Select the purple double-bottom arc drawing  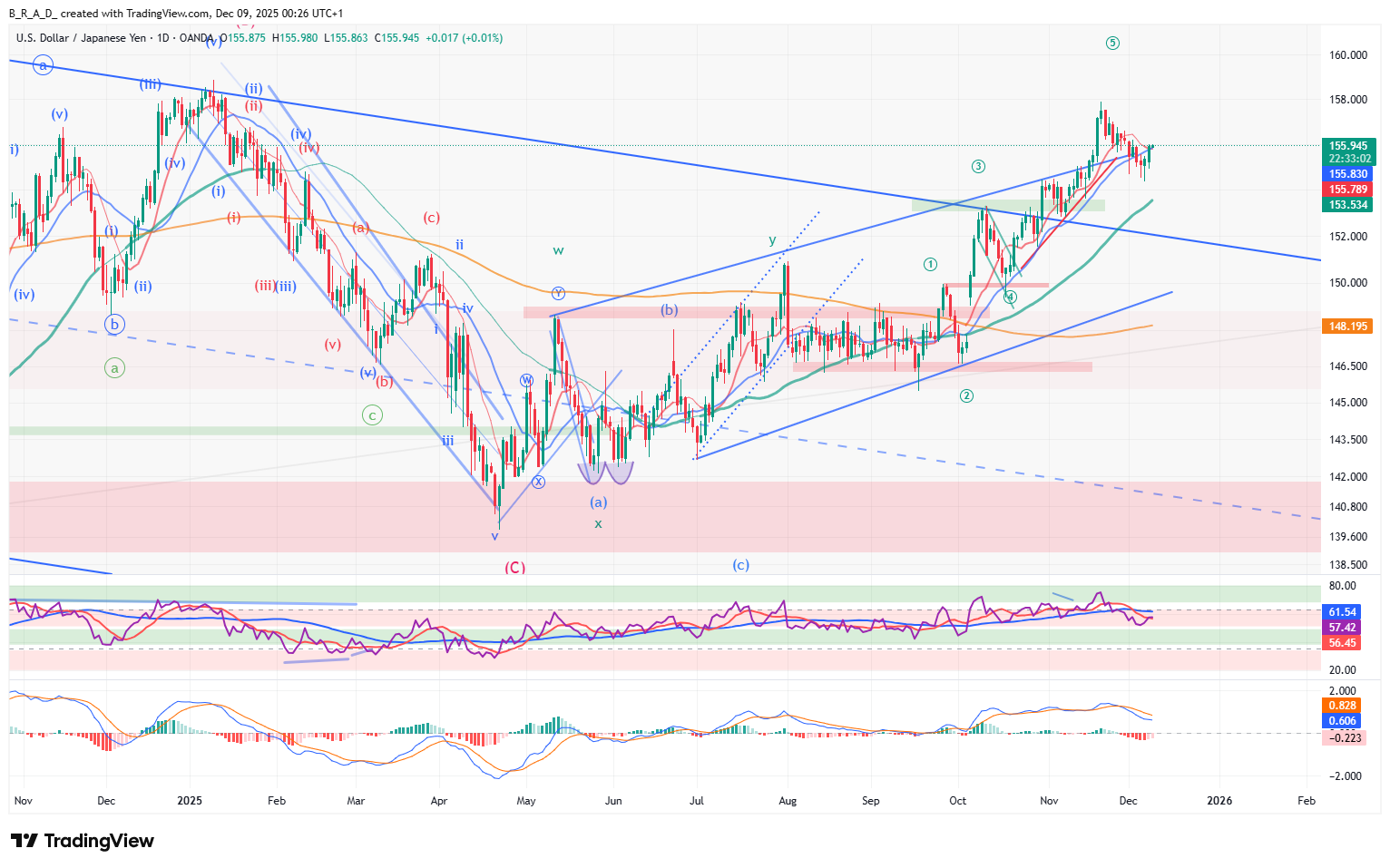605,473
